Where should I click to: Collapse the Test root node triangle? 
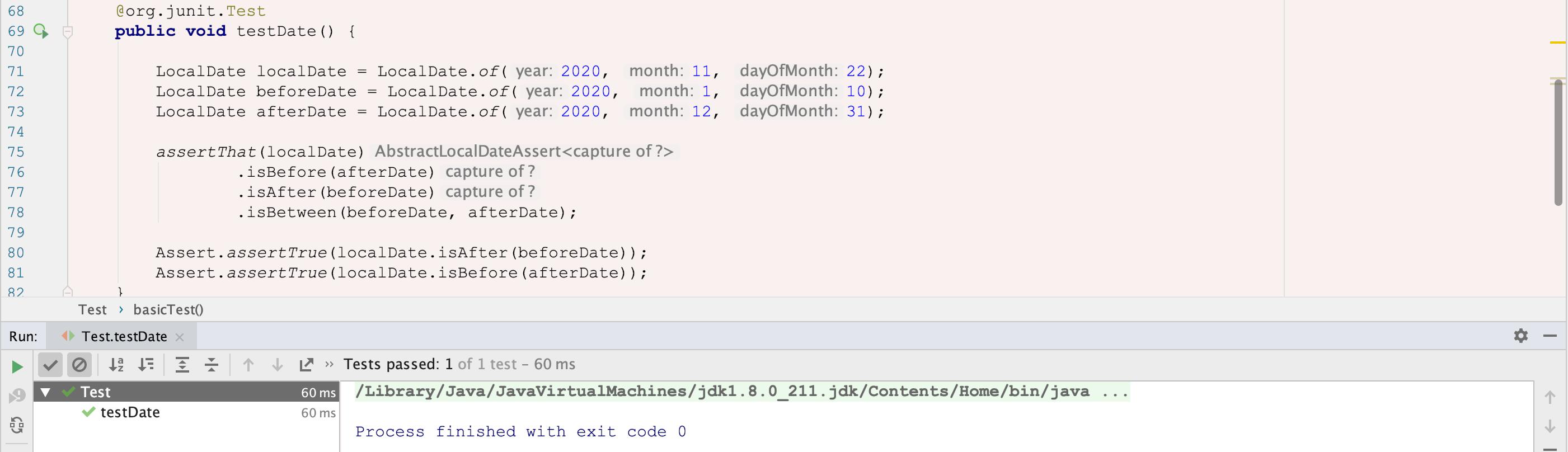point(45,392)
